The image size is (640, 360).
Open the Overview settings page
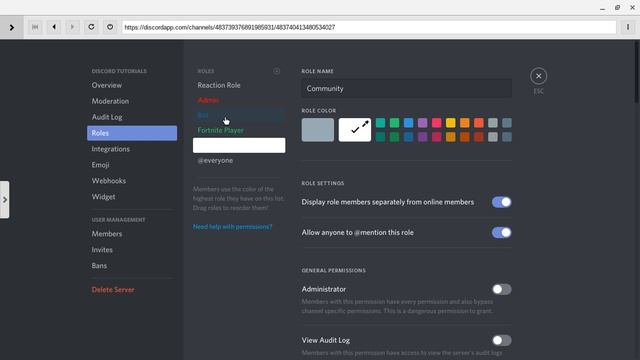pyautogui.click(x=132, y=85)
